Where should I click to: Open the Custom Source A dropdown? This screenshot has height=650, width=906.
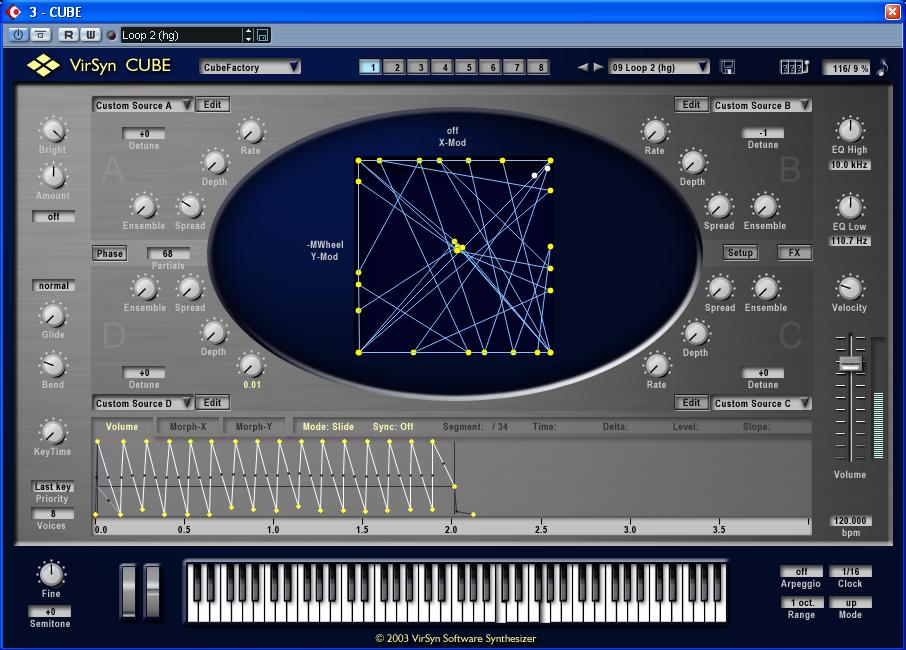pos(142,105)
